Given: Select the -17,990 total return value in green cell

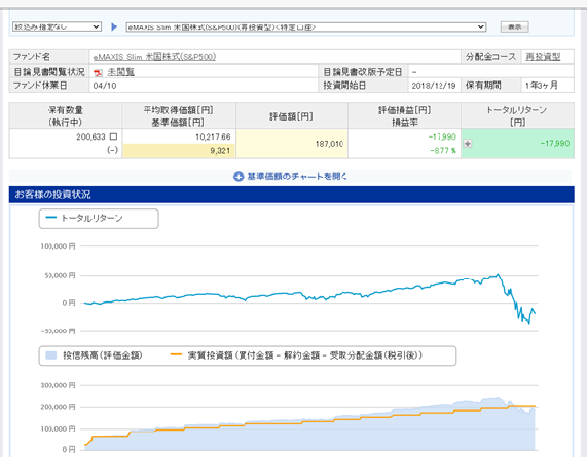Looking at the screenshot, I should click(x=555, y=143).
